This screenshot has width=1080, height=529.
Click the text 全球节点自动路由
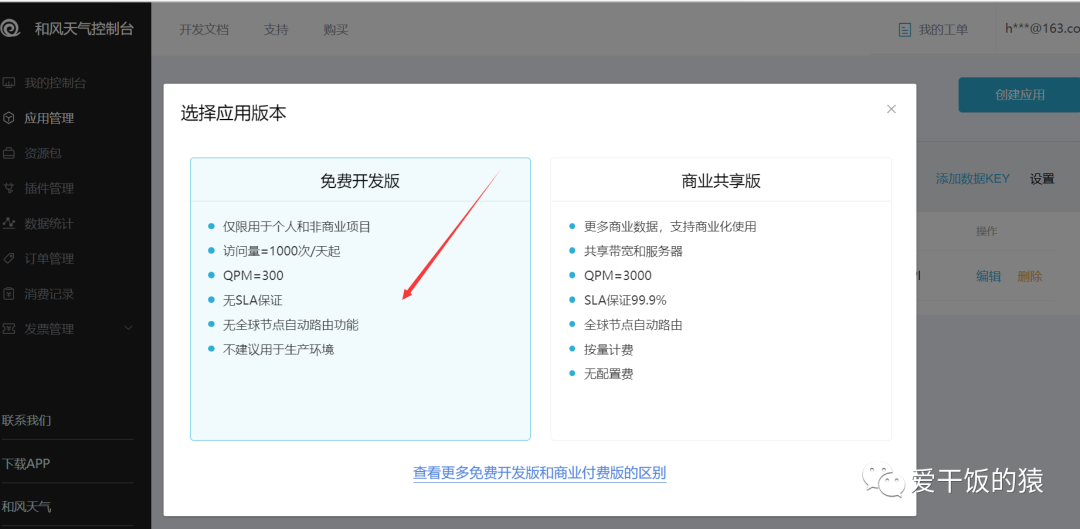[x=633, y=325]
